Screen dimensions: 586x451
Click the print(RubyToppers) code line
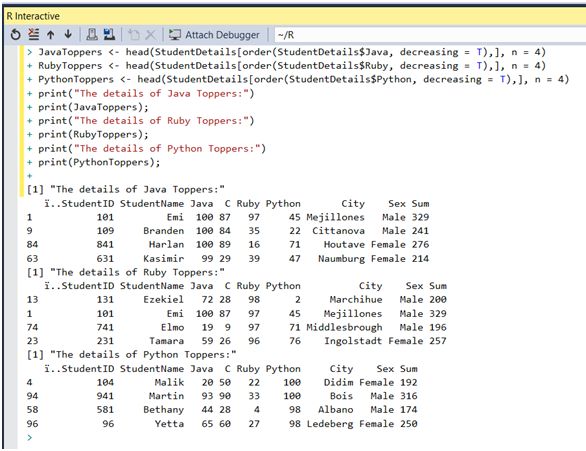point(93,134)
